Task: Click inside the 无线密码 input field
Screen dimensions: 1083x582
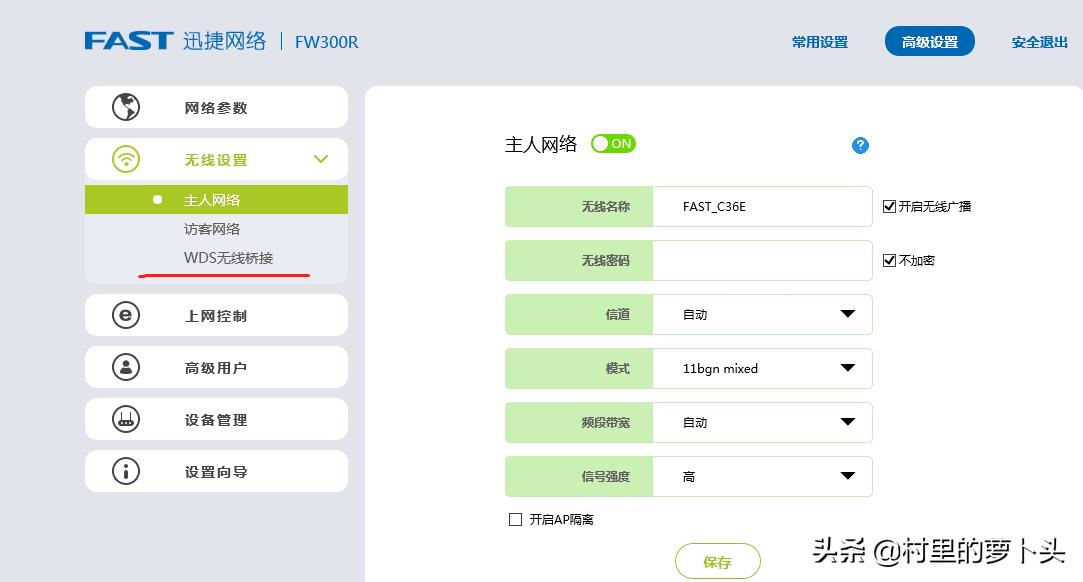Action: (763, 260)
